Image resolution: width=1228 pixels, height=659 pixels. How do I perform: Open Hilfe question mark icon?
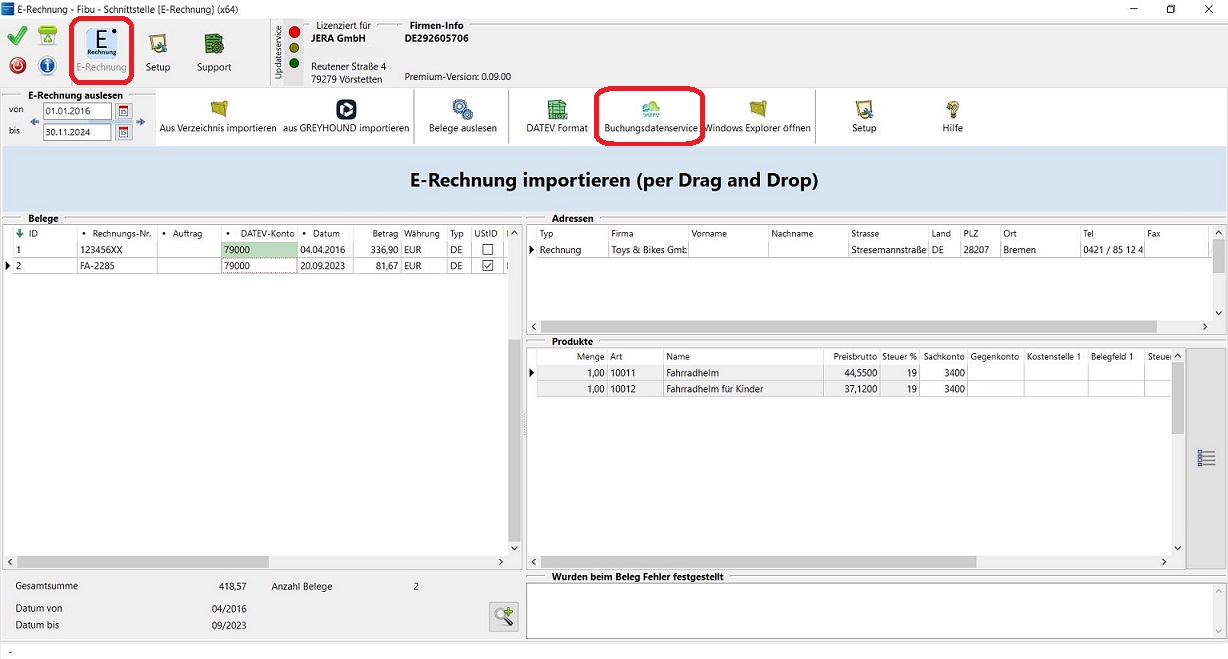(x=952, y=110)
